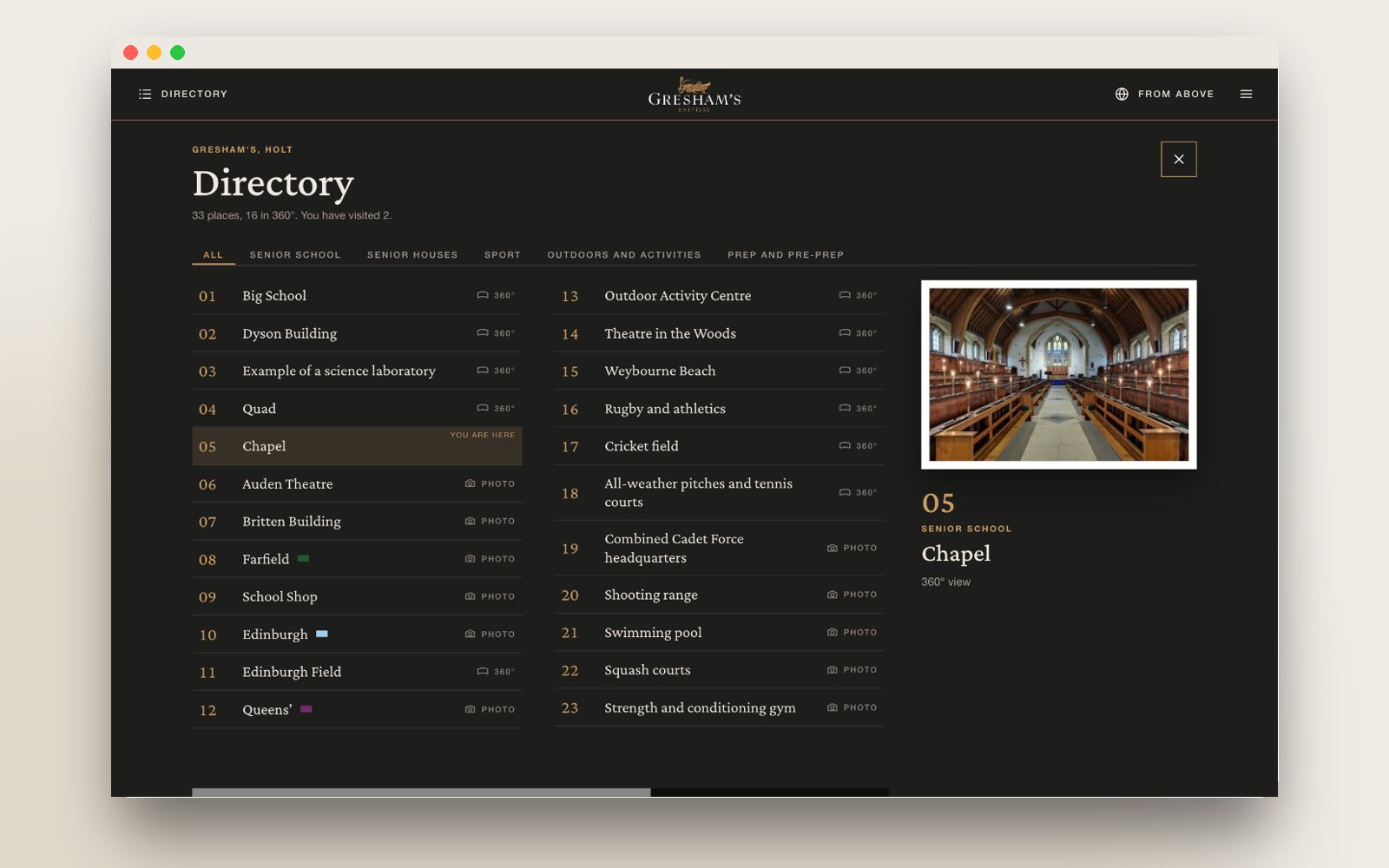Show the Outdoors and Activities tab
Image resolution: width=1389 pixels, height=868 pixels.
[x=624, y=255]
